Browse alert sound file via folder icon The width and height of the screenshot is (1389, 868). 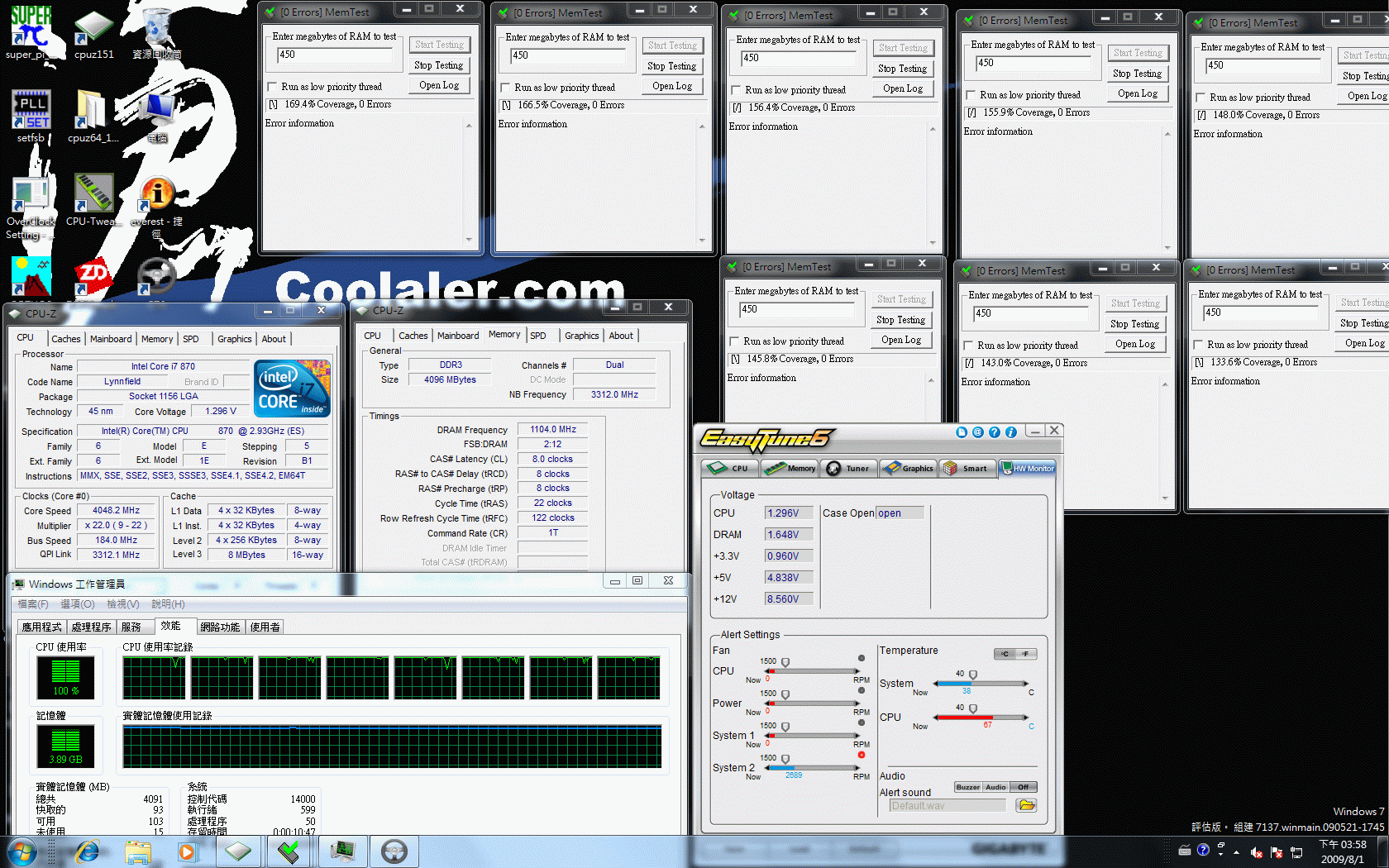tap(1026, 805)
